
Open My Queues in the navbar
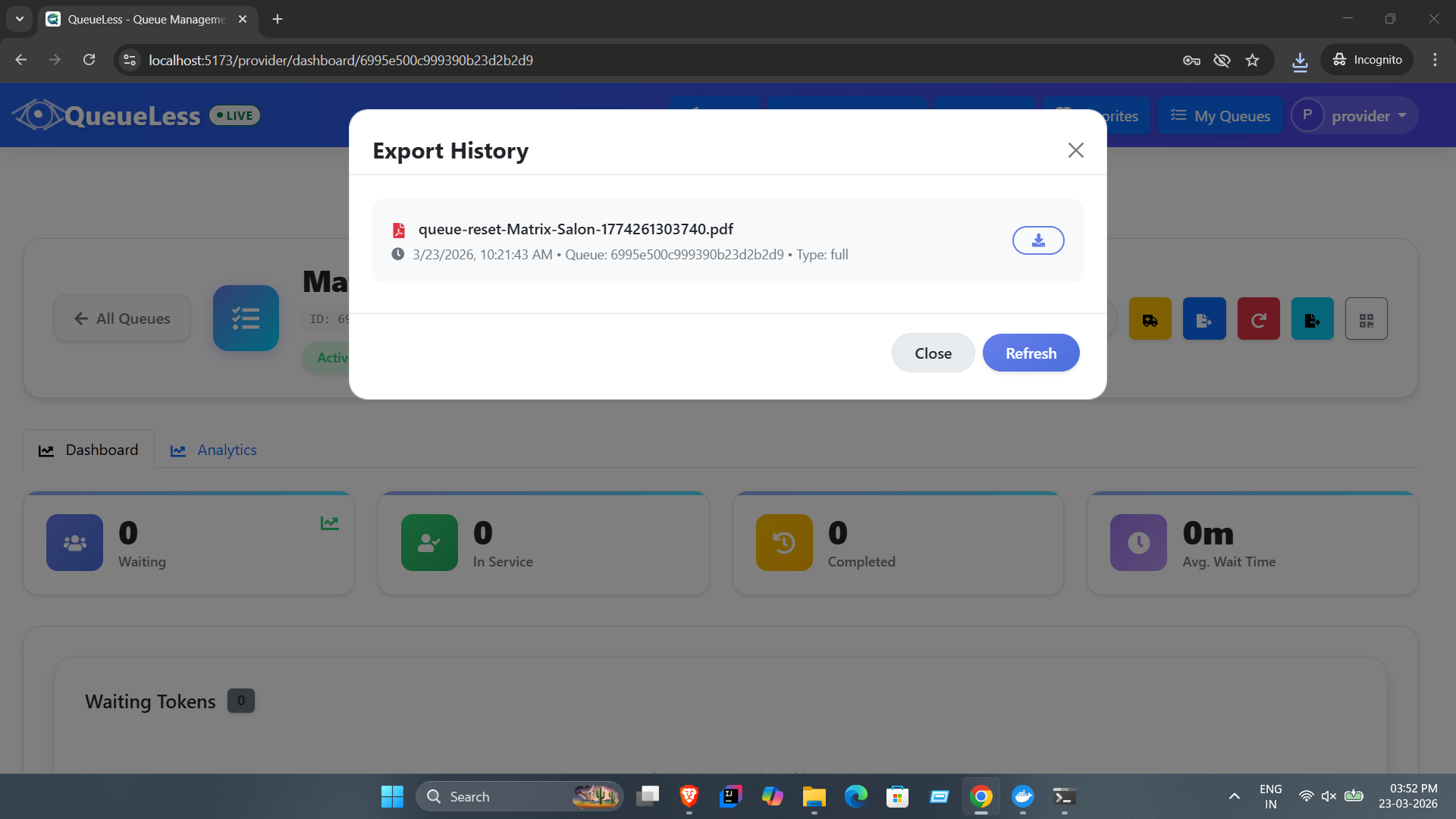1220,116
